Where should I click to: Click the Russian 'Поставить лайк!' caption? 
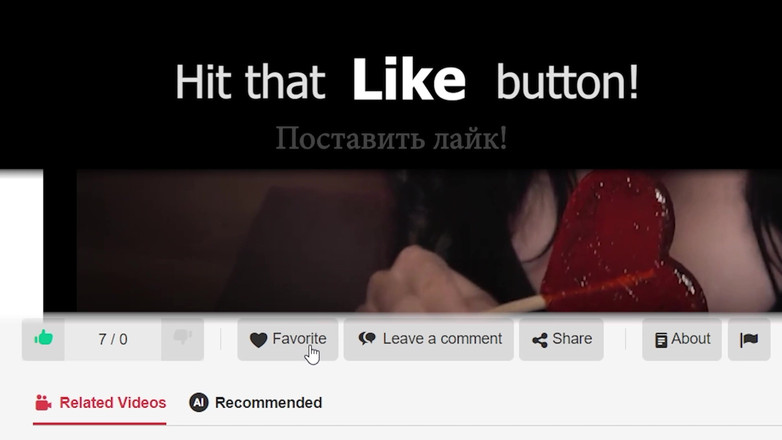tap(391, 138)
